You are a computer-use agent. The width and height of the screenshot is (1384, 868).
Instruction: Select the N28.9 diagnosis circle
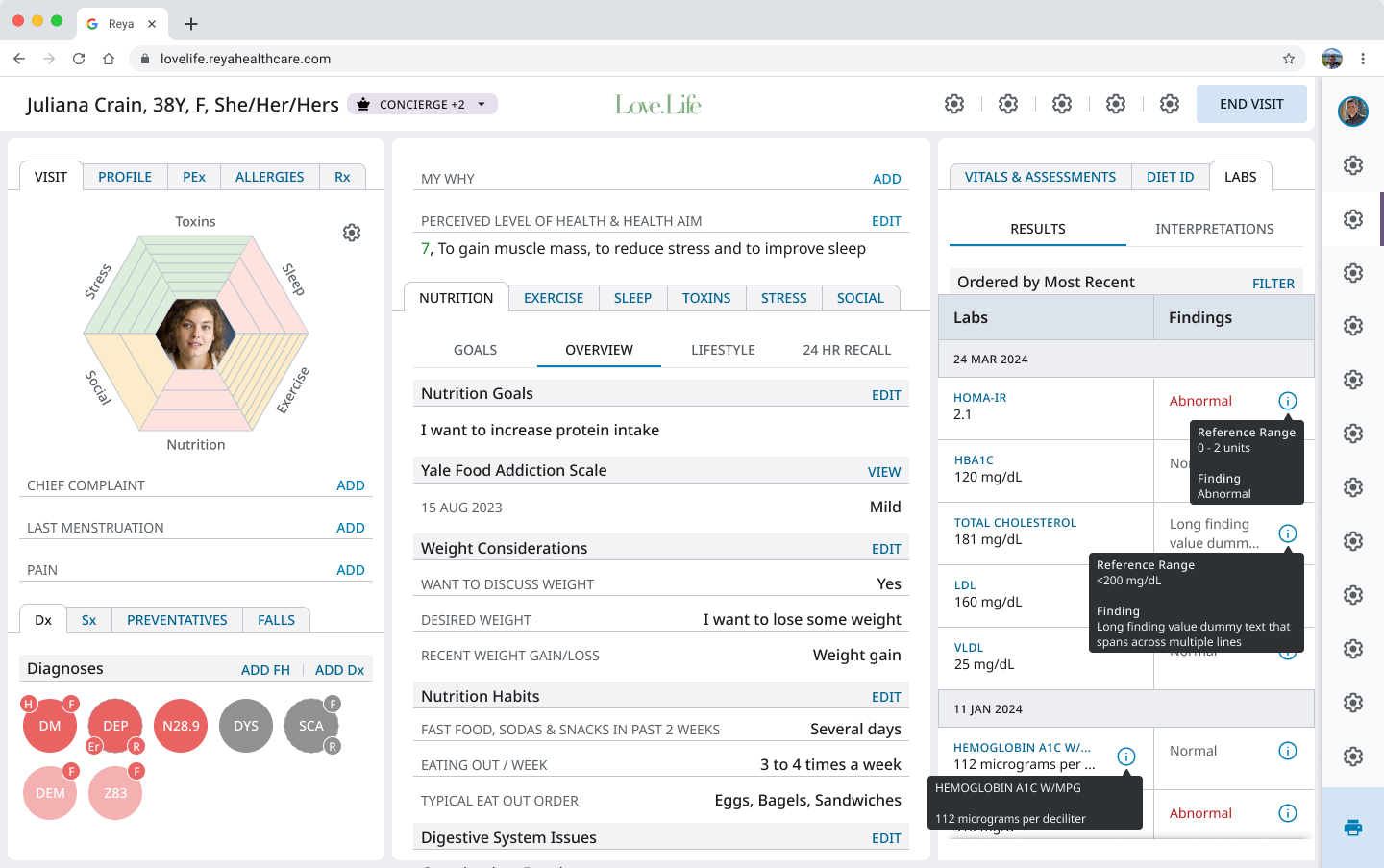click(181, 726)
